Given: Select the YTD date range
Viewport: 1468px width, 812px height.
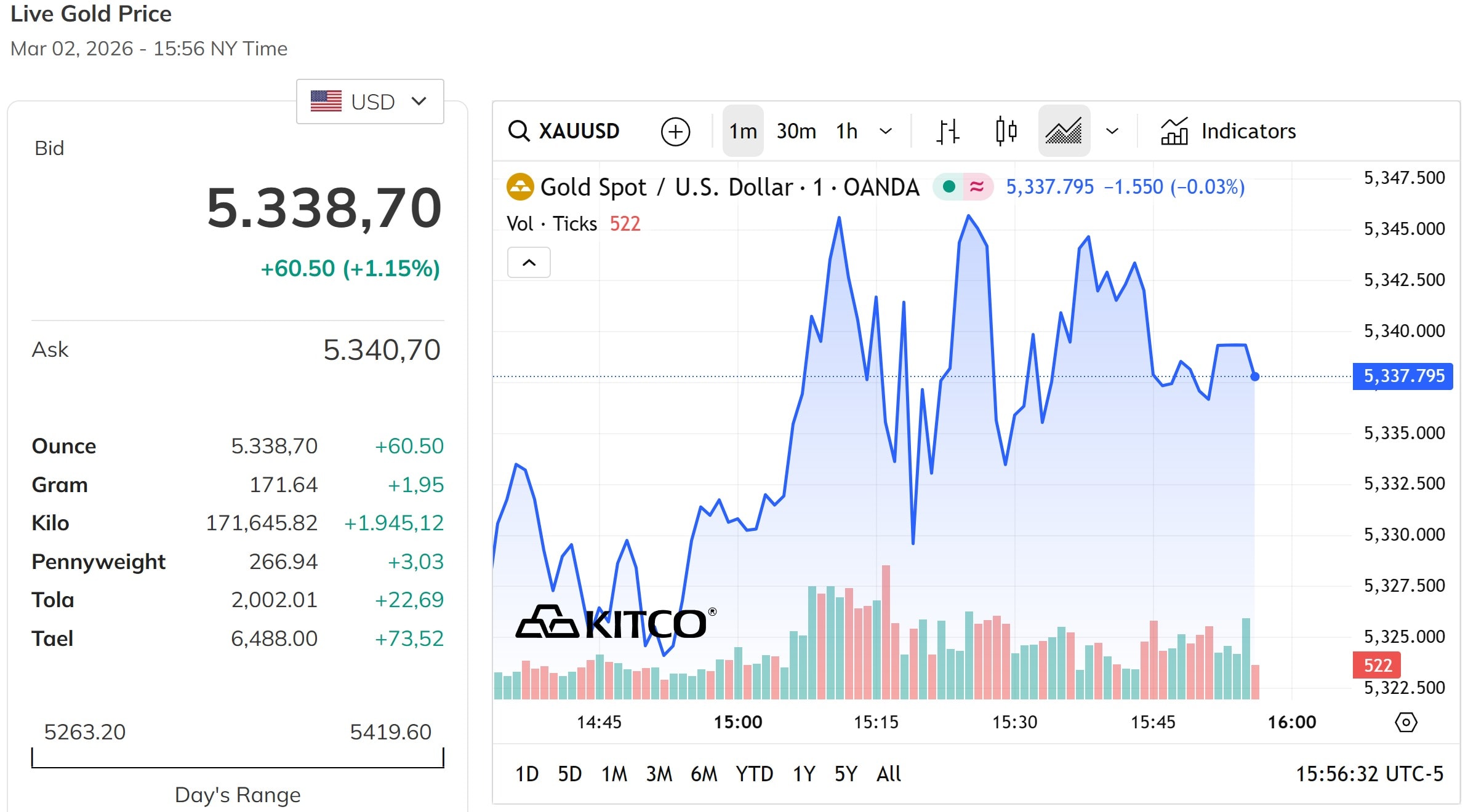Looking at the screenshot, I should (x=754, y=773).
